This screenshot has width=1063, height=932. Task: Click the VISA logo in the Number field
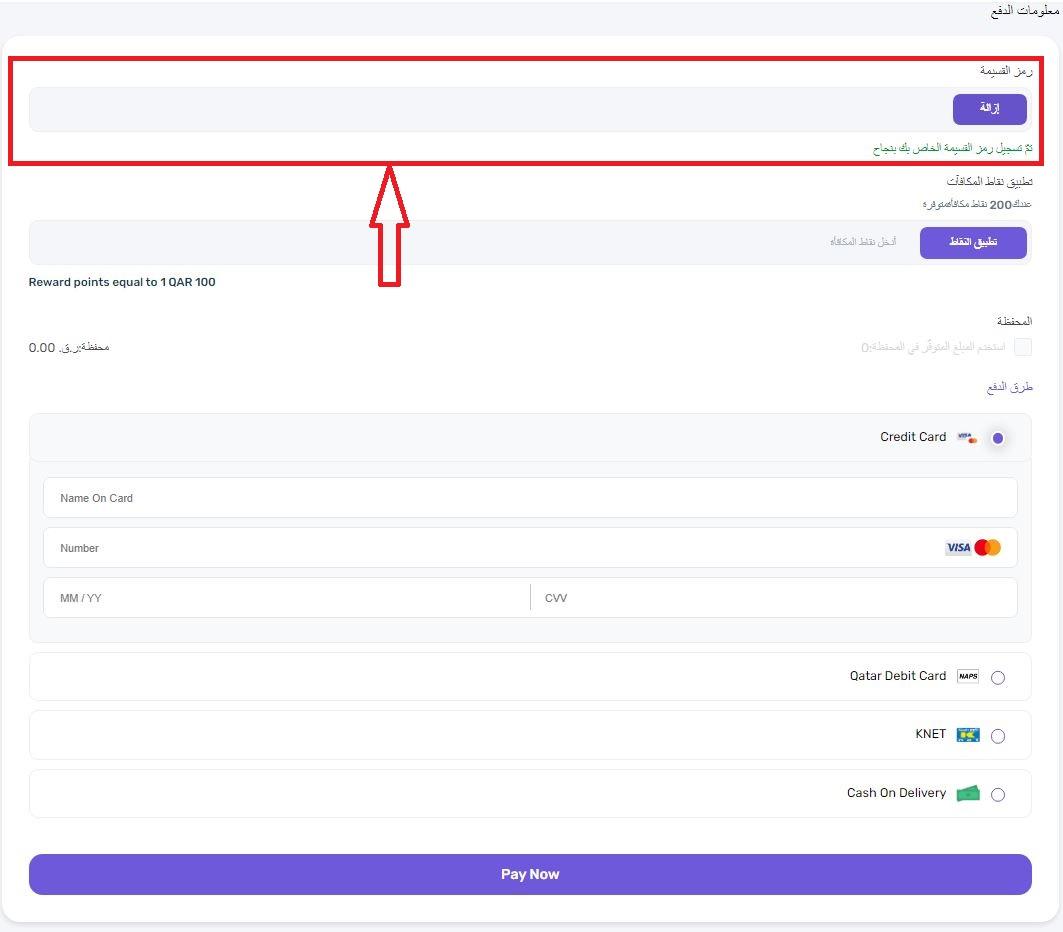coord(958,548)
